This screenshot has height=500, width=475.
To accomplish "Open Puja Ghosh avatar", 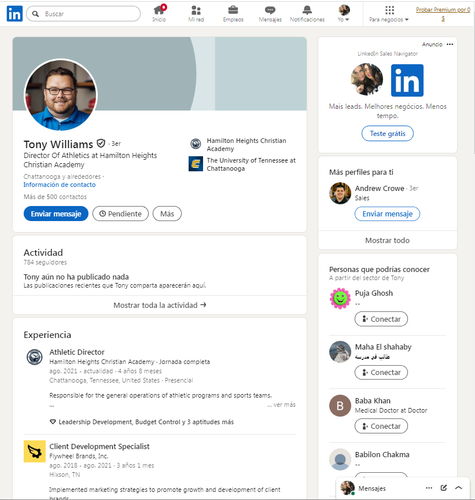I will (340, 298).
